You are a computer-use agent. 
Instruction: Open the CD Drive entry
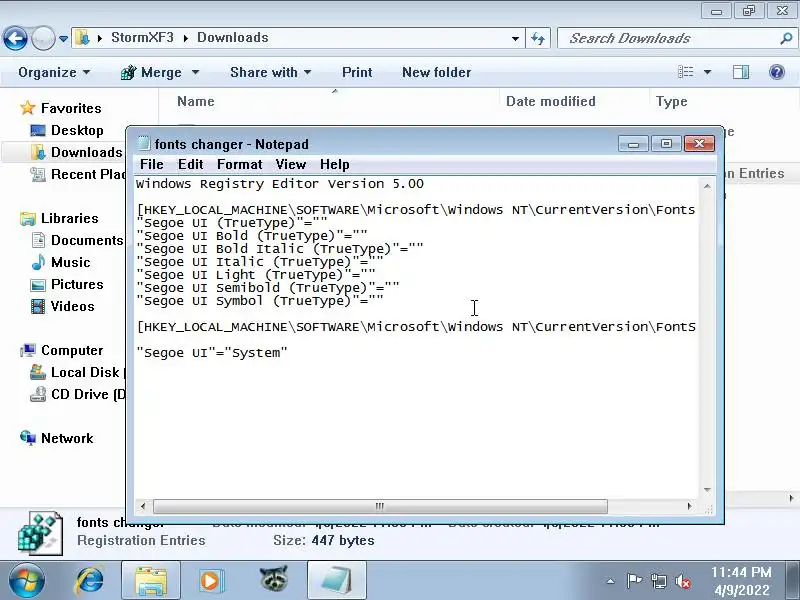[87, 394]
